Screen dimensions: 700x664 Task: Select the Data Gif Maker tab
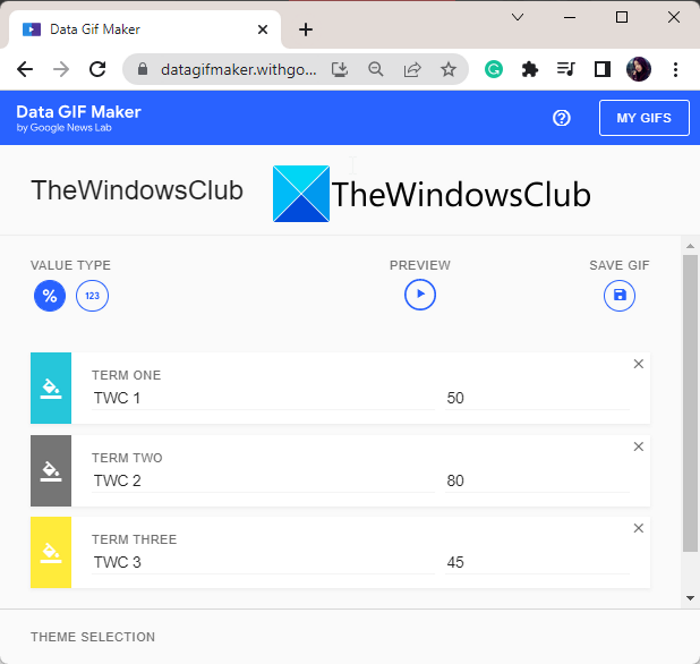(x=145, y=29)
